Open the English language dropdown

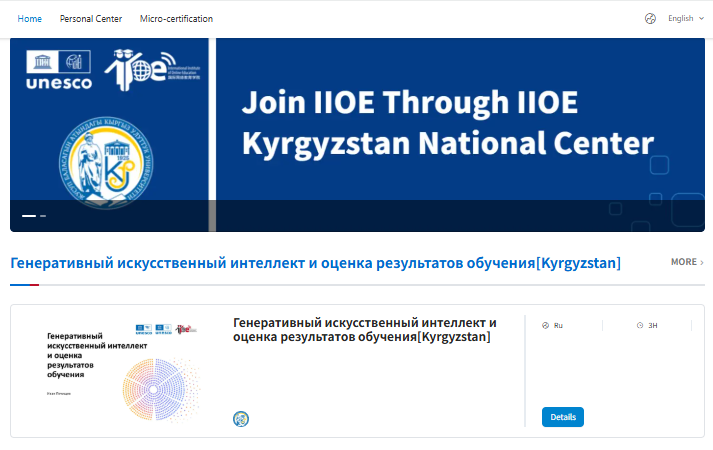coord(680,18)
